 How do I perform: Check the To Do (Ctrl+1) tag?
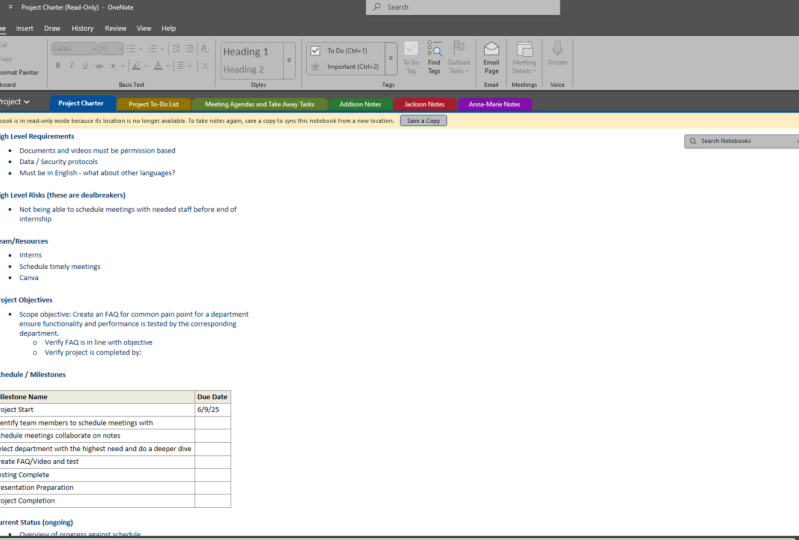pyautogui.click(x=315, y=50)
